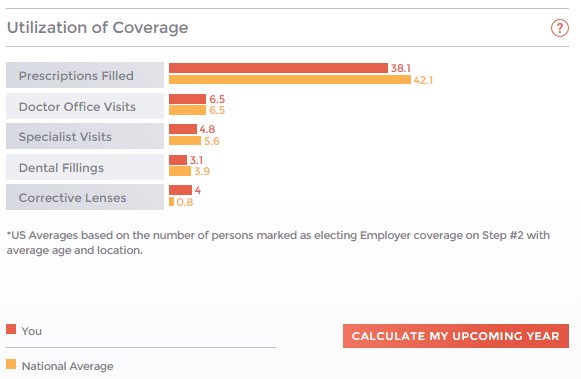
Task: Click the red Specialist Visits 4.8 bar
Action: [x=183, y=129]
